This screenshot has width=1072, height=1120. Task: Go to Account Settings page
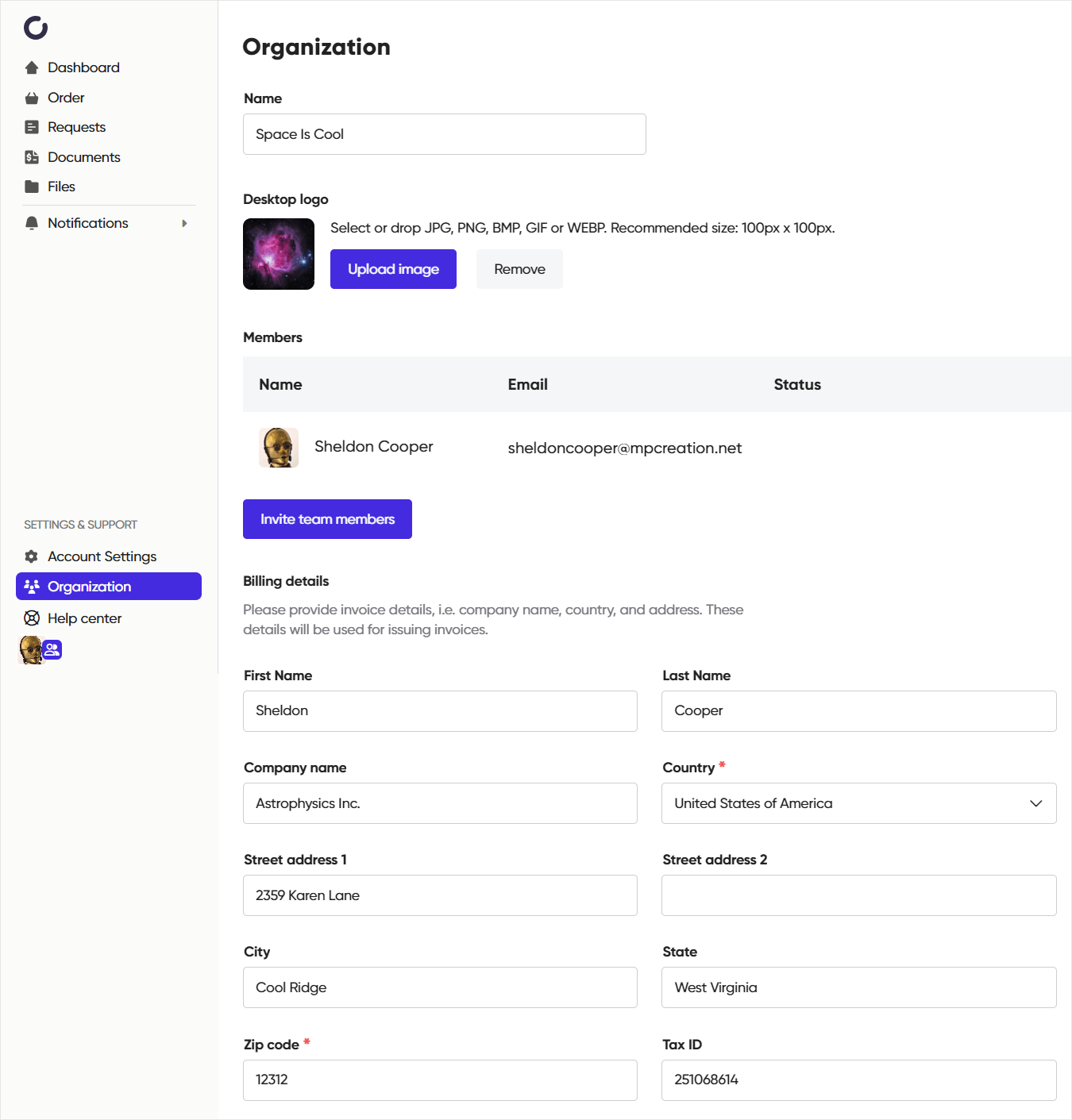click(x=102, y=556)
